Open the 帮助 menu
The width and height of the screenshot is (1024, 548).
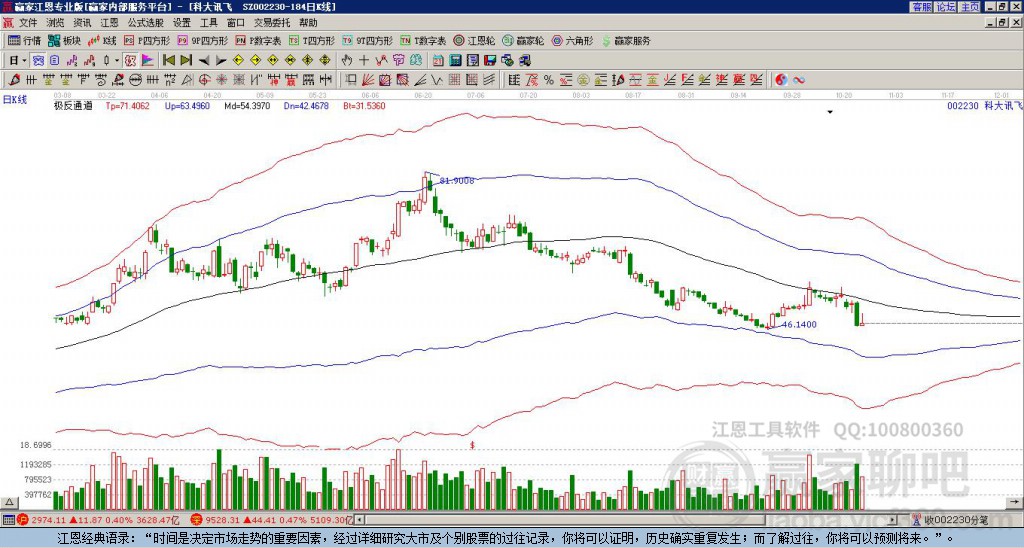click(308, 22)
